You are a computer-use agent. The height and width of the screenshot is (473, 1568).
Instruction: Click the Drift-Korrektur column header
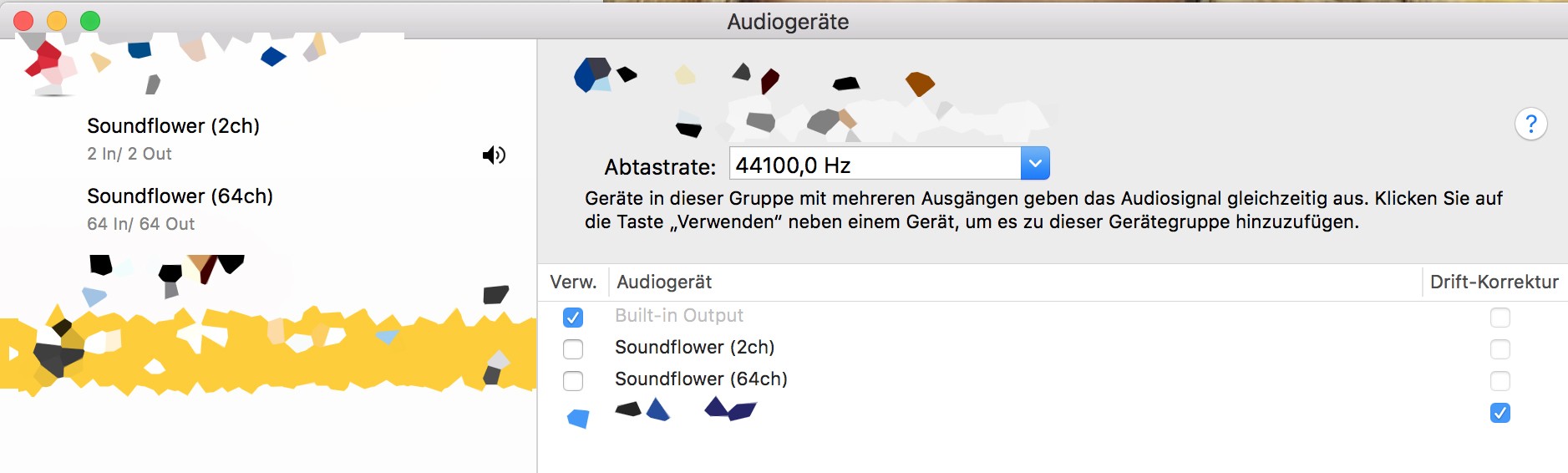pos(1494,282)
